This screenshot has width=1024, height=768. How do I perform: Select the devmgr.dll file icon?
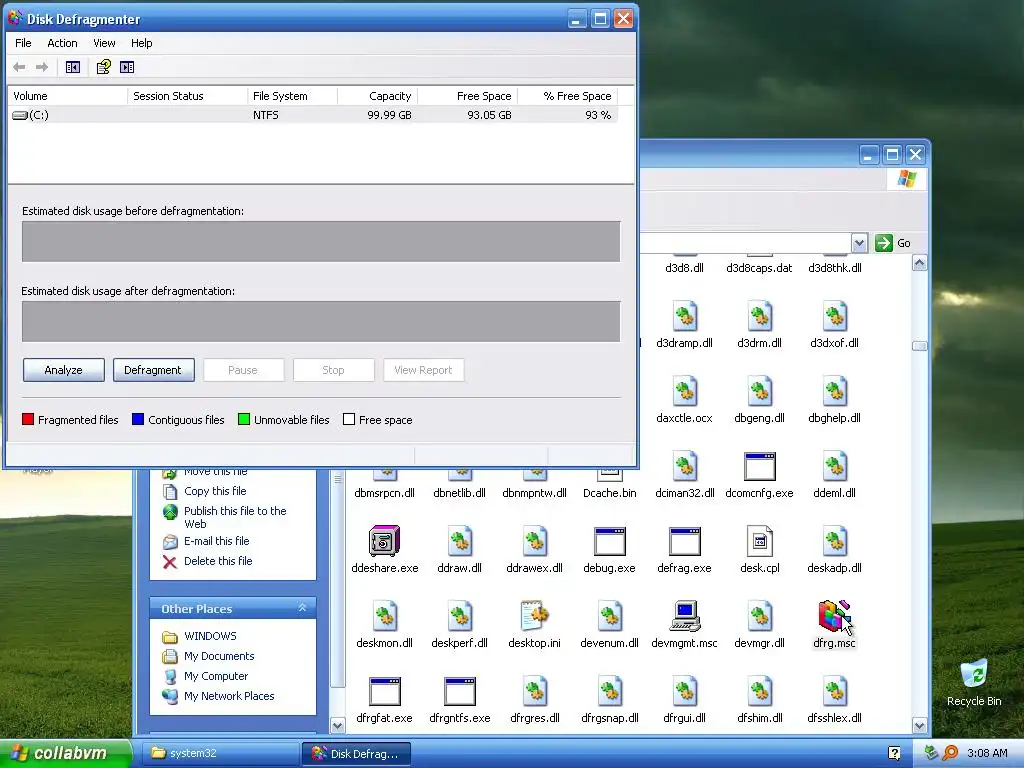[760, 617]
